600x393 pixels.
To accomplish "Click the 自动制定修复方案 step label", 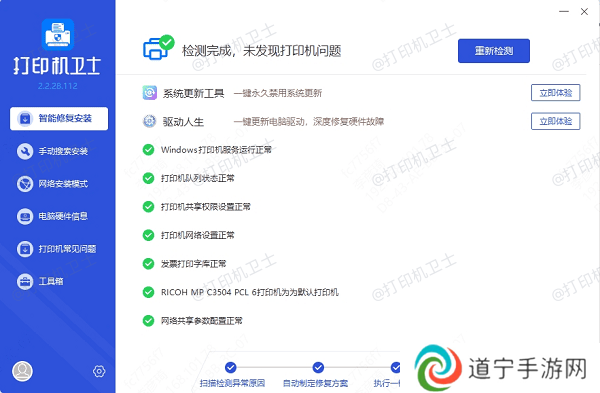I will 315,383.
